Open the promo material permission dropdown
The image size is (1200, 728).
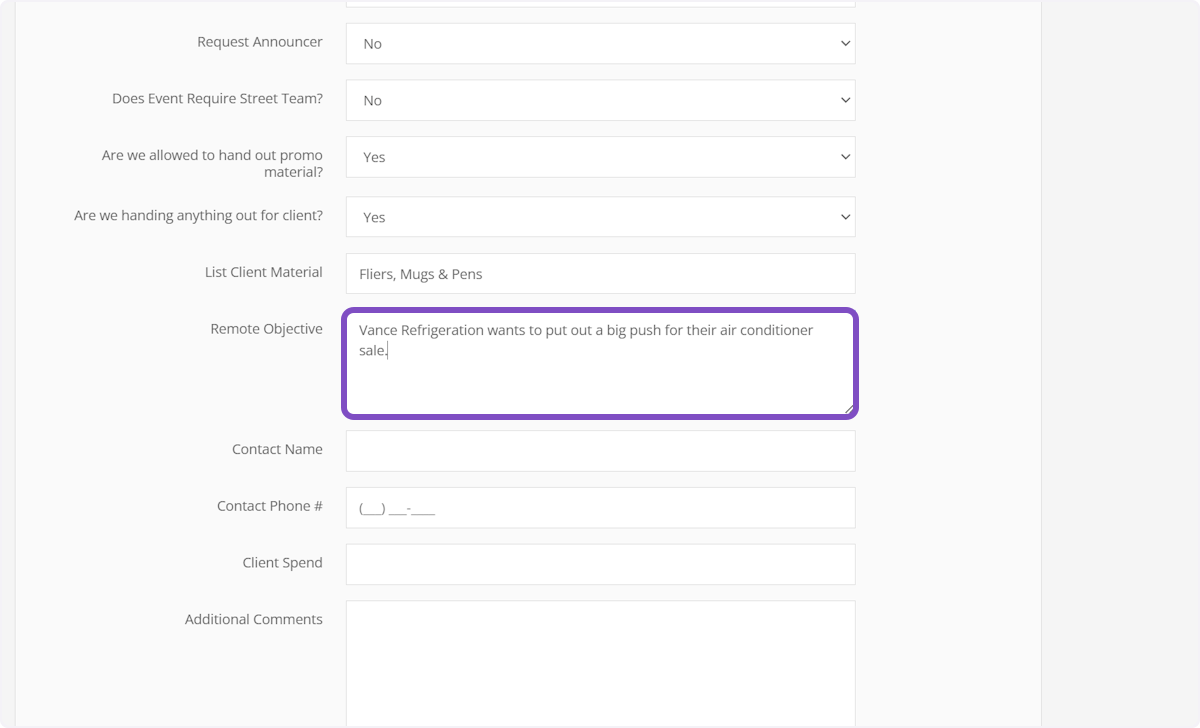(600, 157)
